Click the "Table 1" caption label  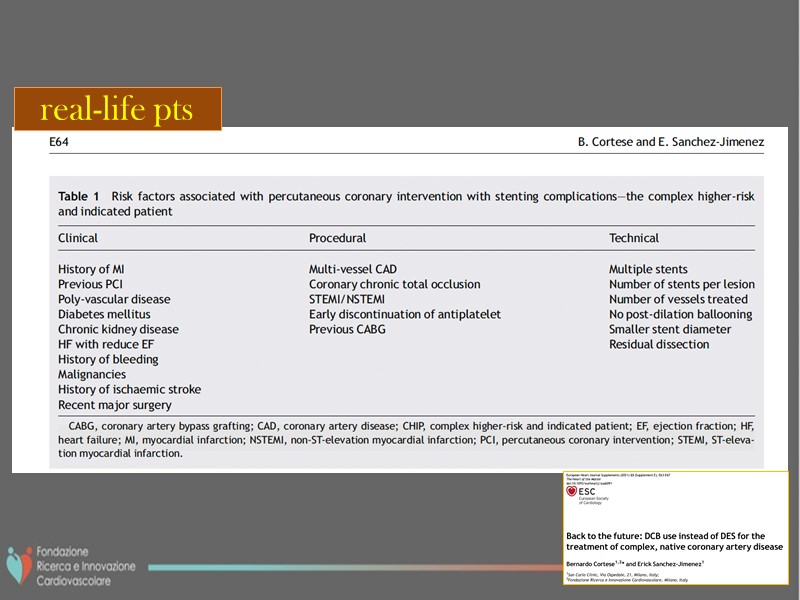[x=79, y=196]
